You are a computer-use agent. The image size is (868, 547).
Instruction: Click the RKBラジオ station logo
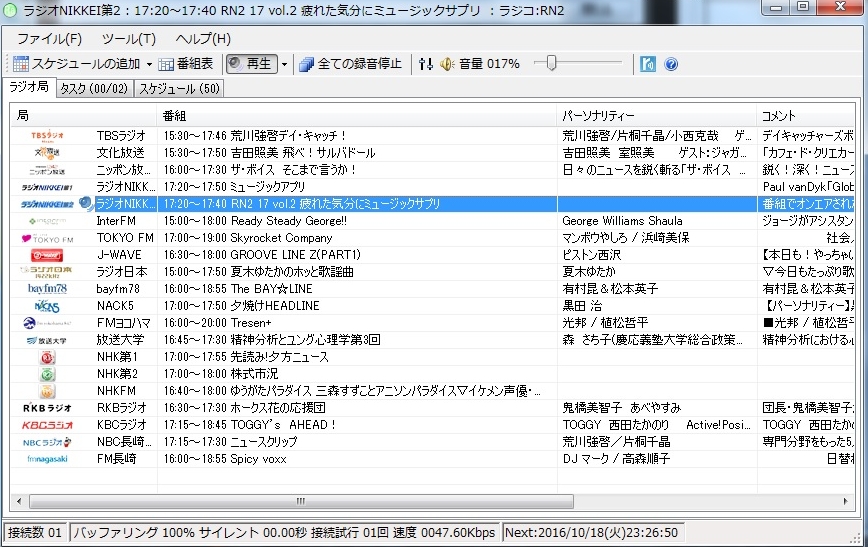coord(47,408)
